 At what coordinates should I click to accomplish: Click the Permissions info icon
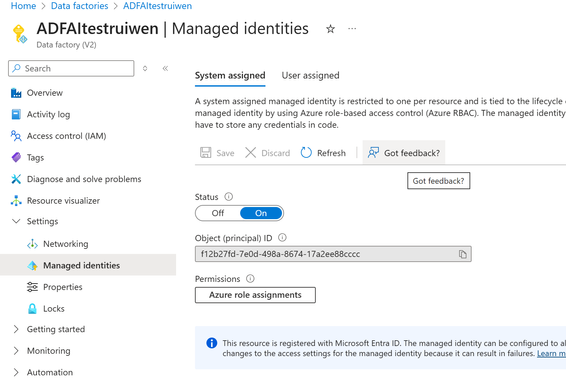250,279
